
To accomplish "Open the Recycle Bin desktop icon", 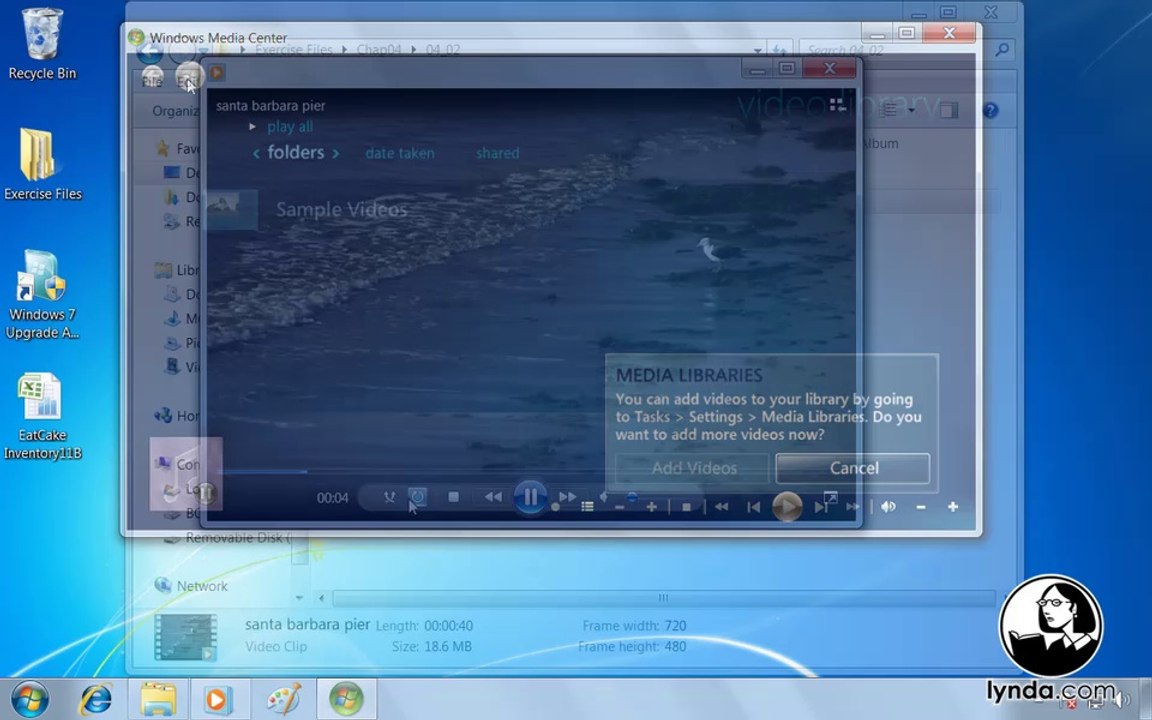I will pos(42,43).
